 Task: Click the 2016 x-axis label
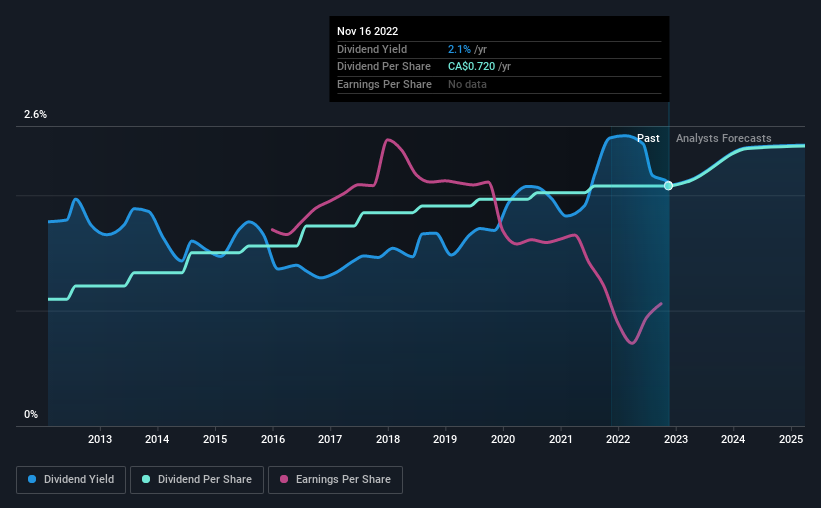tap(273, 439)
